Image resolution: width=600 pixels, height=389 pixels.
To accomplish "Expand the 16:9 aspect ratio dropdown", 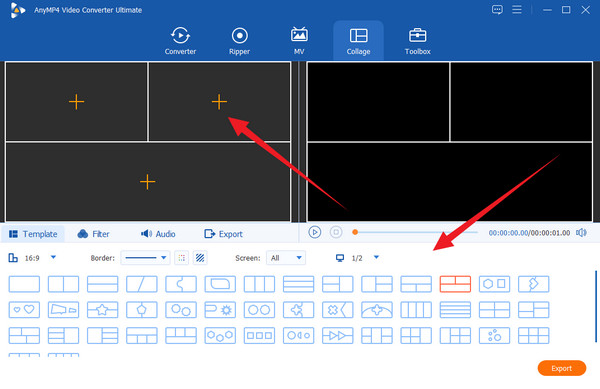I will [x=54, y=257].
